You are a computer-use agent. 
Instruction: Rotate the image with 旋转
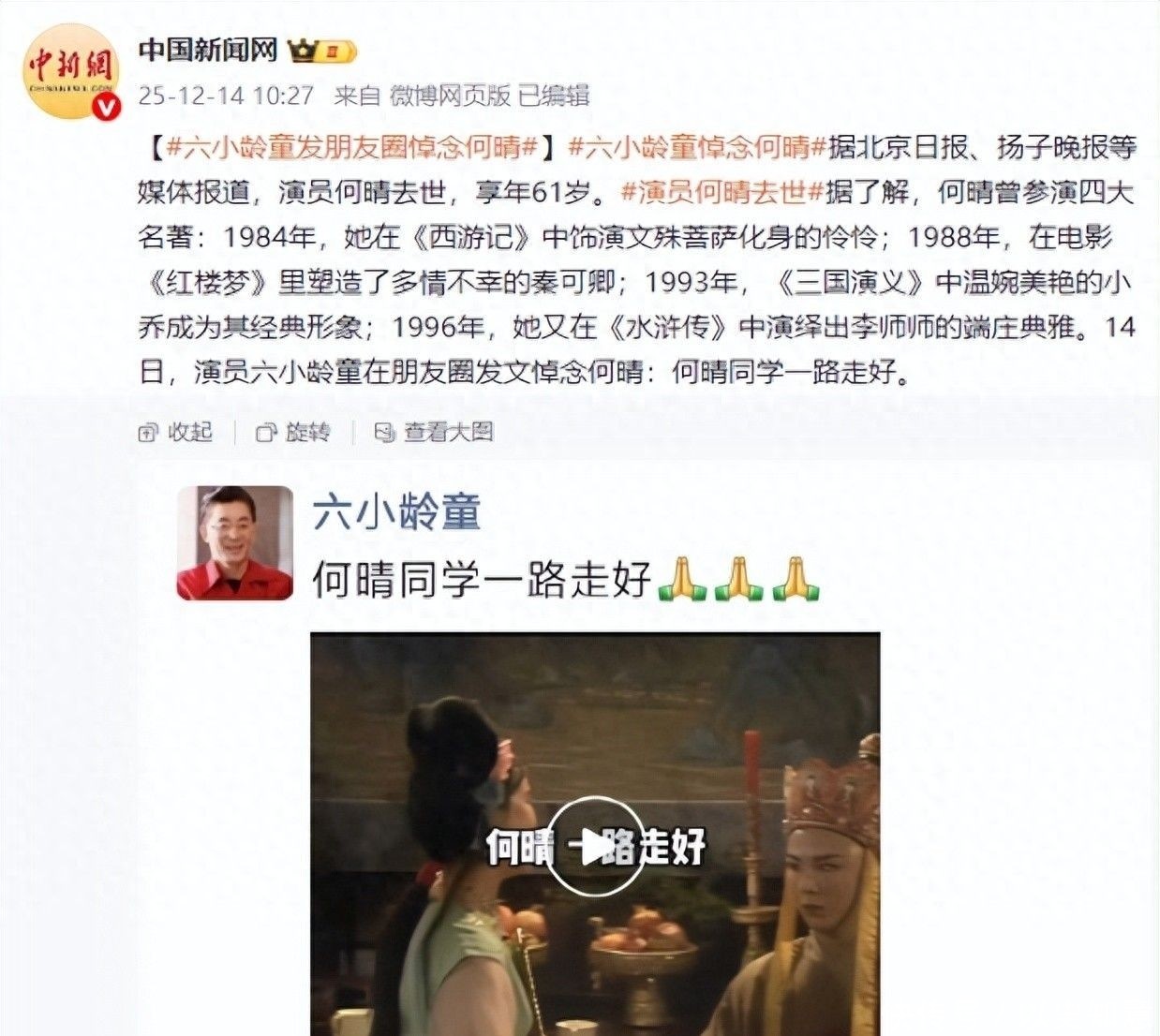[x=293, y=433]
